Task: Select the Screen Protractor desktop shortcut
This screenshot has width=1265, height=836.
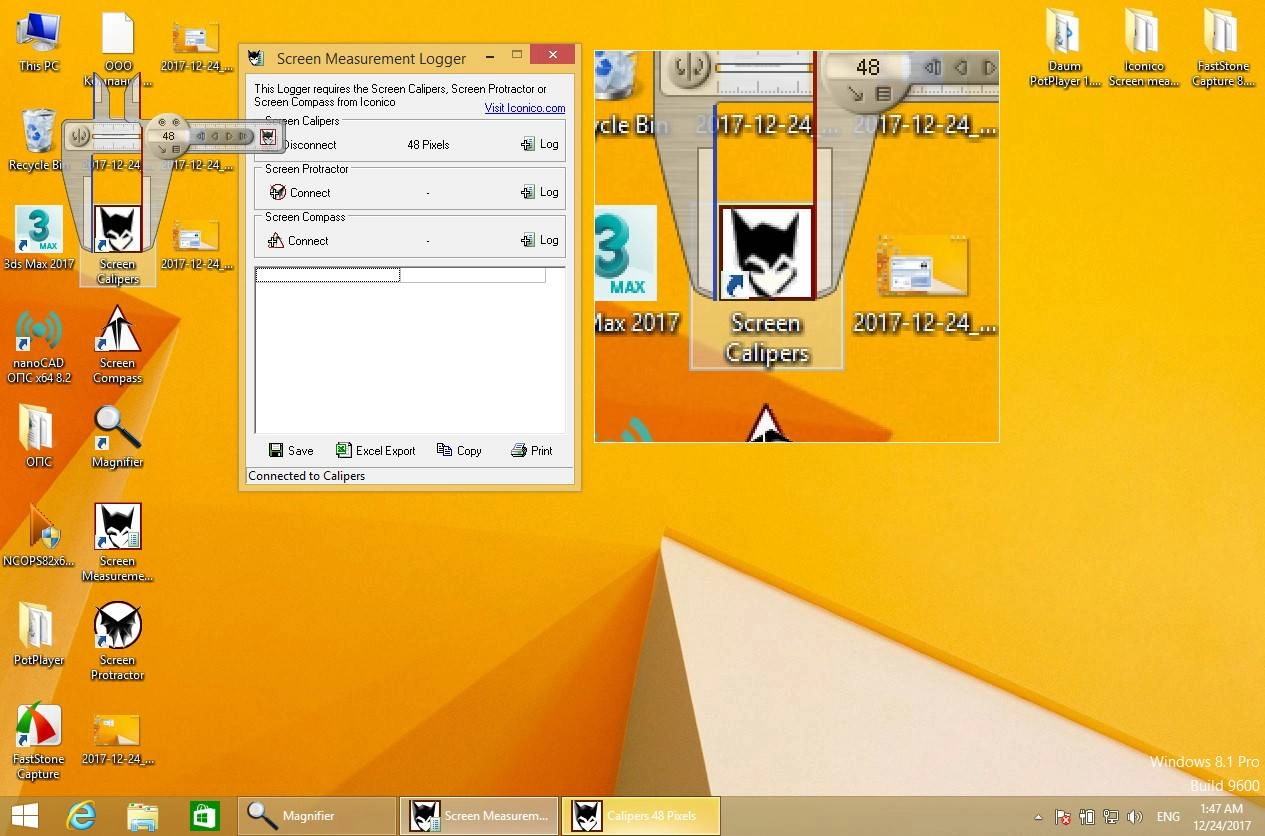Action: [117, 641]
